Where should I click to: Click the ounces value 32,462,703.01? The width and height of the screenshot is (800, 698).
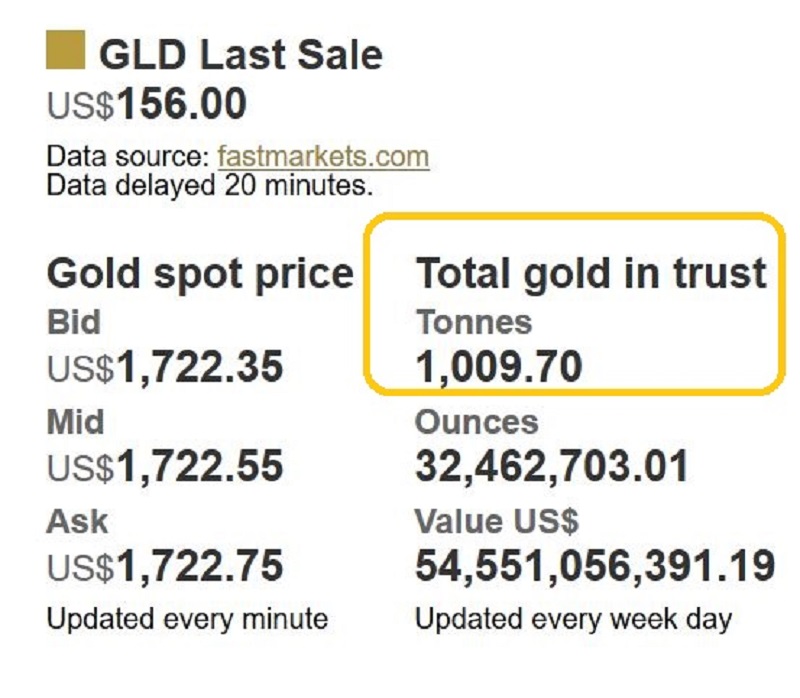coord(551,466)
